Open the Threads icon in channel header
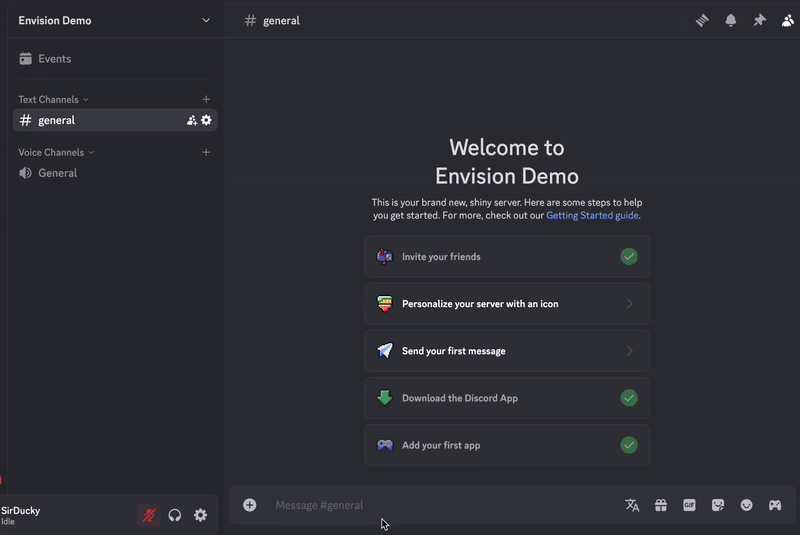 point(702,20)
